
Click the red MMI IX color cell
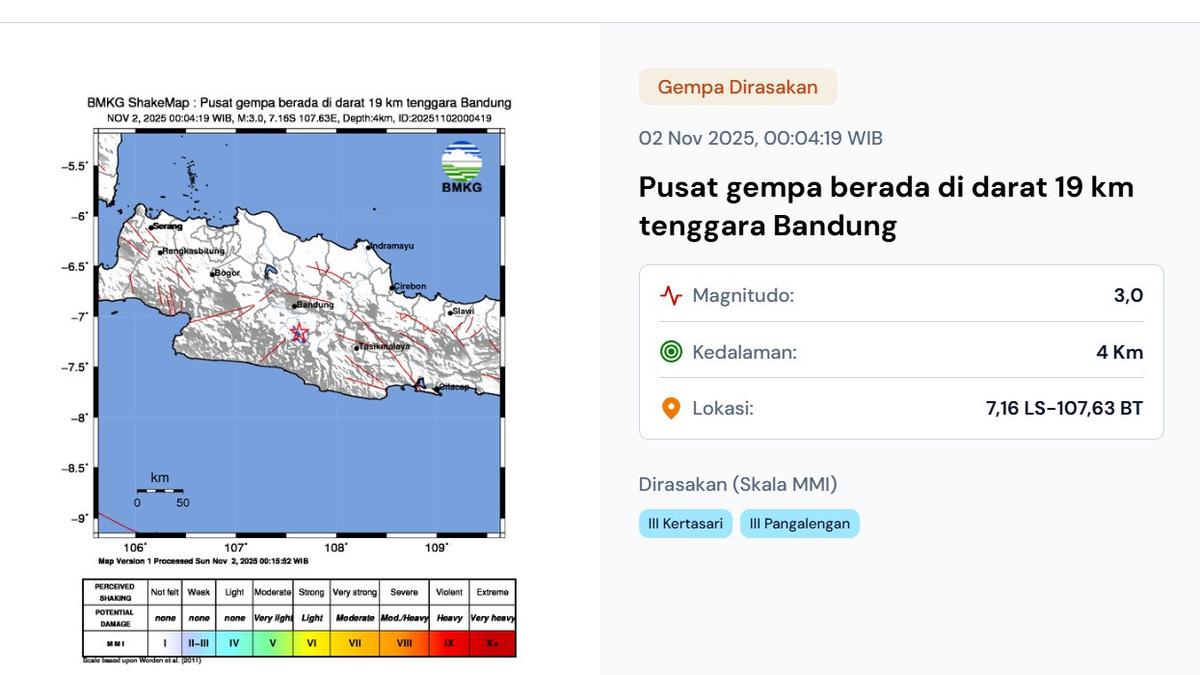[x=448, y=643]
